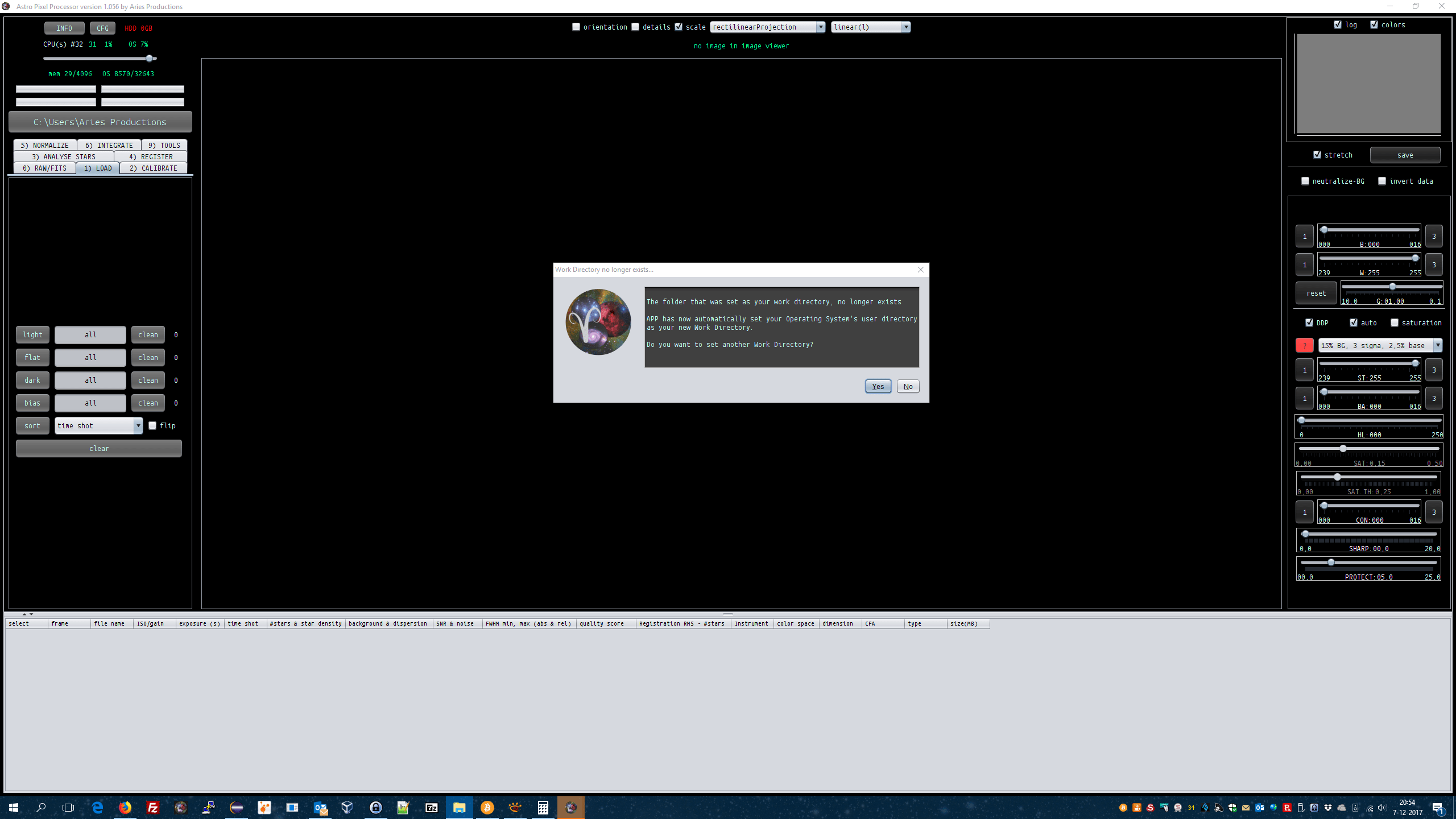The width and height of the screenshot is (1456, 819).
Task: Toggle the neutralize-BG checkbox
Action: pos(1305,181)
